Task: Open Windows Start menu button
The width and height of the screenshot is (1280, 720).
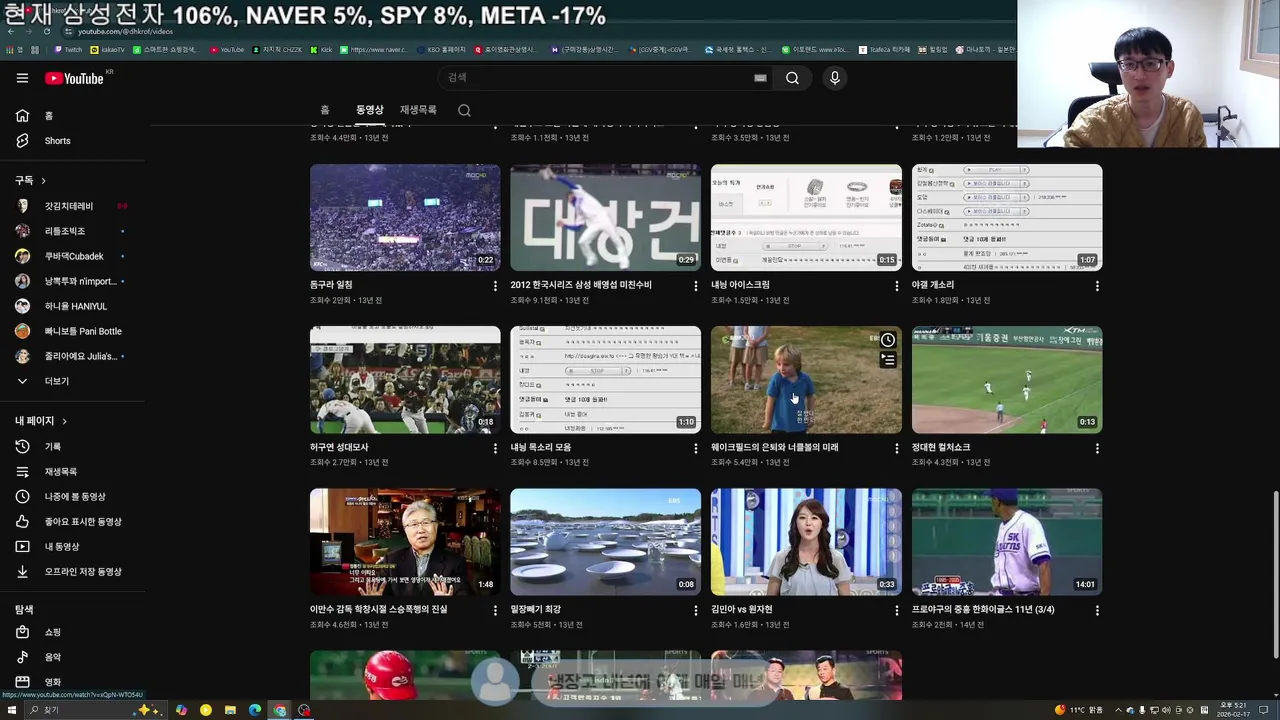Action: click(12, 710)
